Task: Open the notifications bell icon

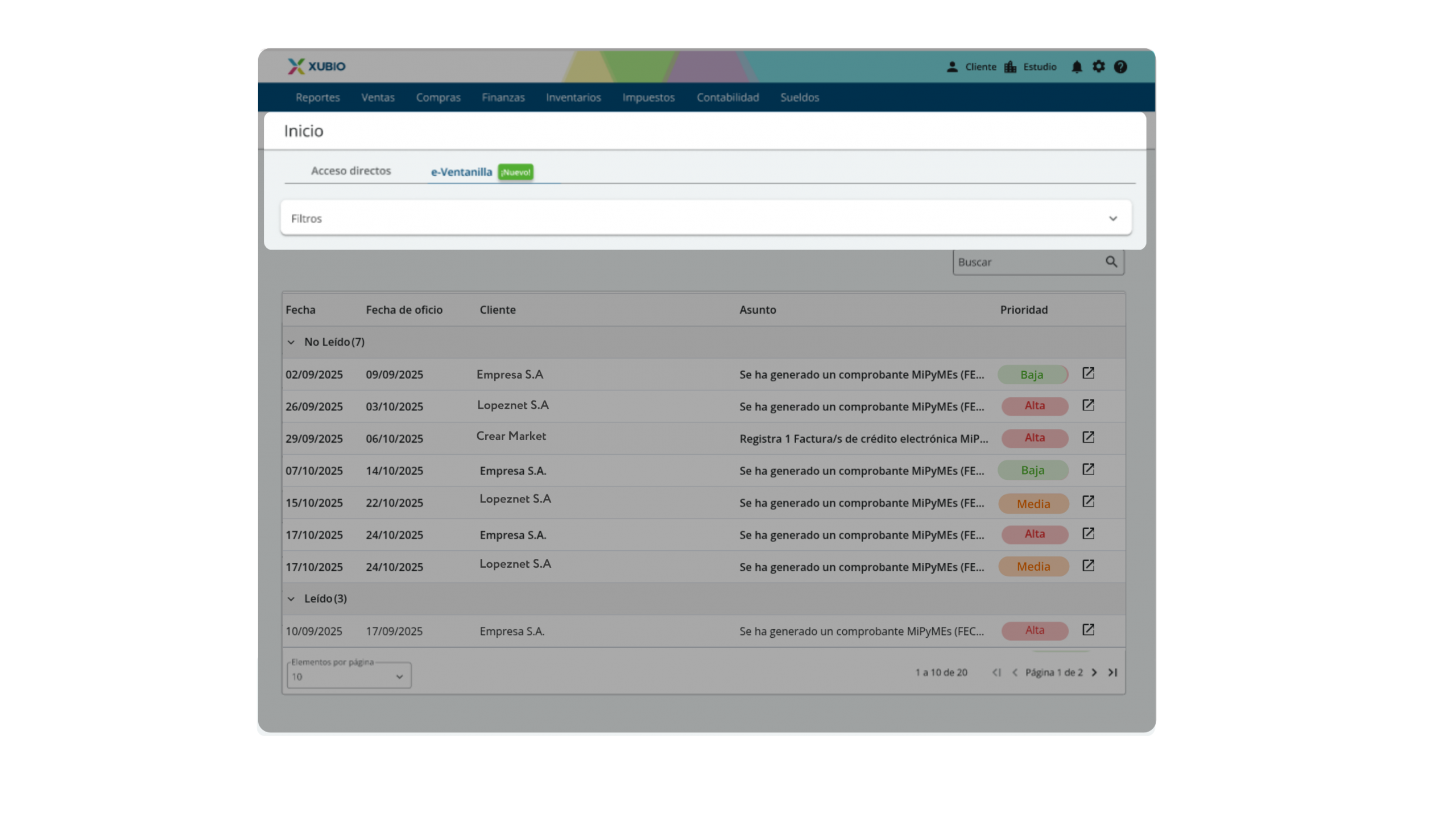Action: pos(1076,67)
